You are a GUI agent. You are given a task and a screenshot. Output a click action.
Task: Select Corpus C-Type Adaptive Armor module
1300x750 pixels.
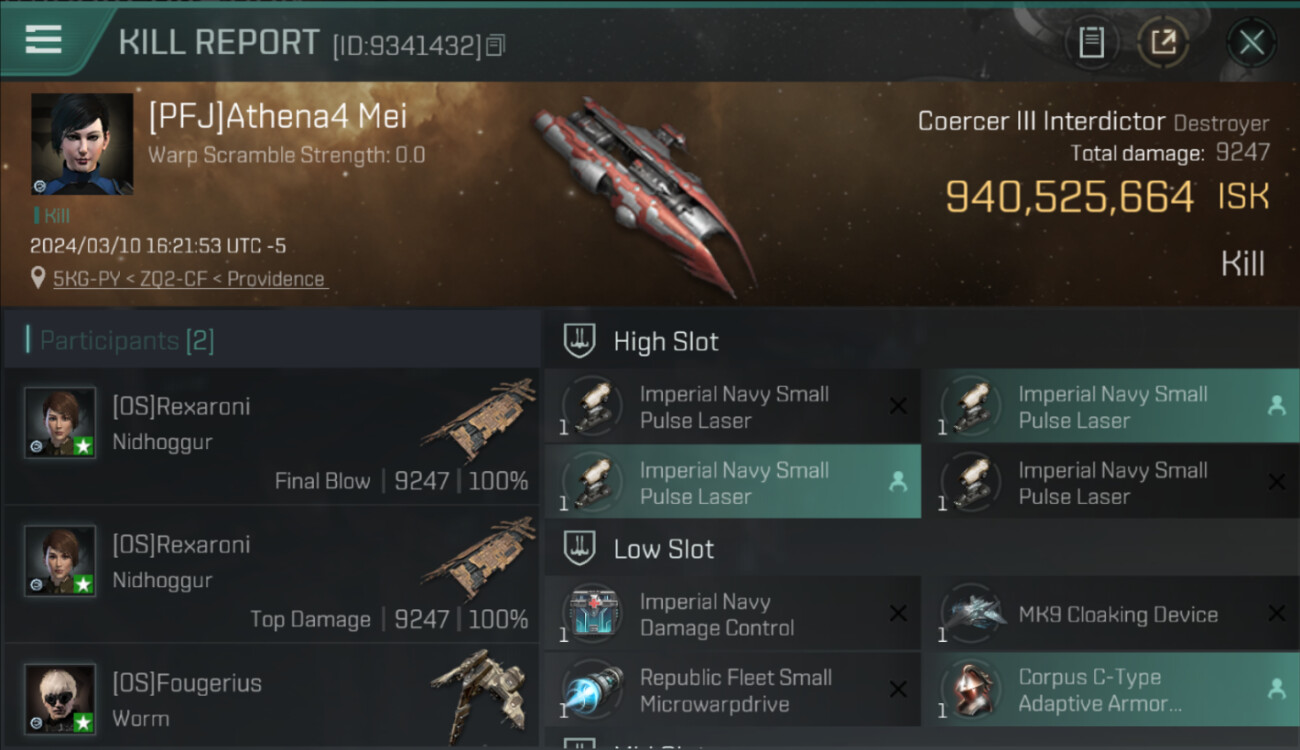pyautogui.click(x=1110, y=690)
